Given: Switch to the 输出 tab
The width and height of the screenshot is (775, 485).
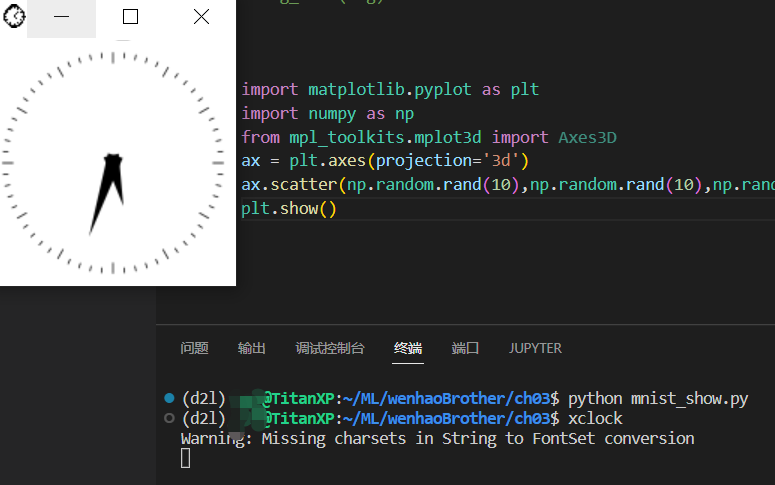Looking at the screenshot, I should (x=252, y=348).
